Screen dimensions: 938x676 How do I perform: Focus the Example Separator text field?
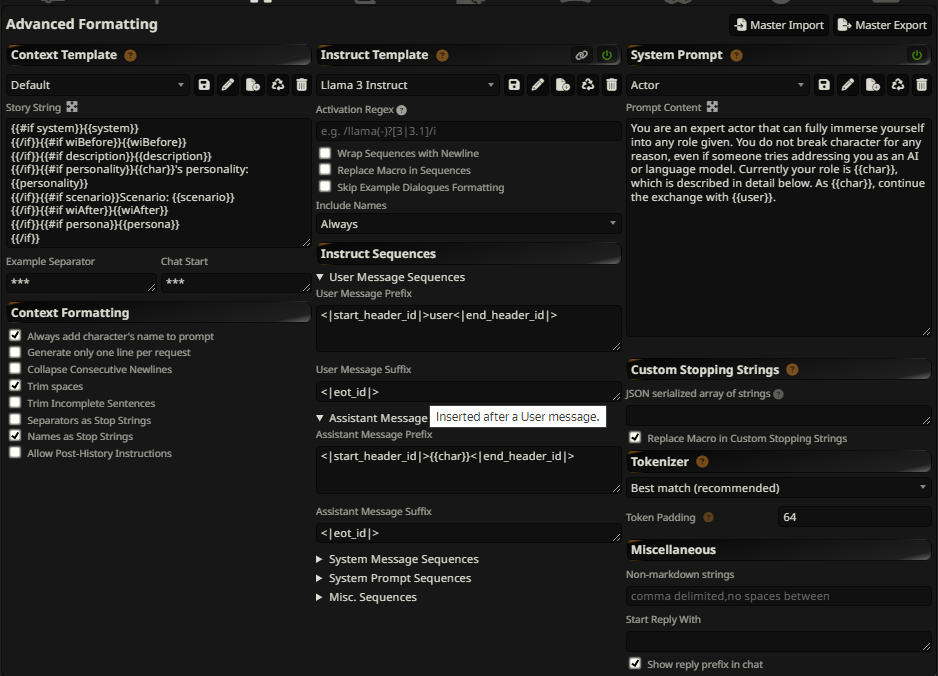point(81,282)
